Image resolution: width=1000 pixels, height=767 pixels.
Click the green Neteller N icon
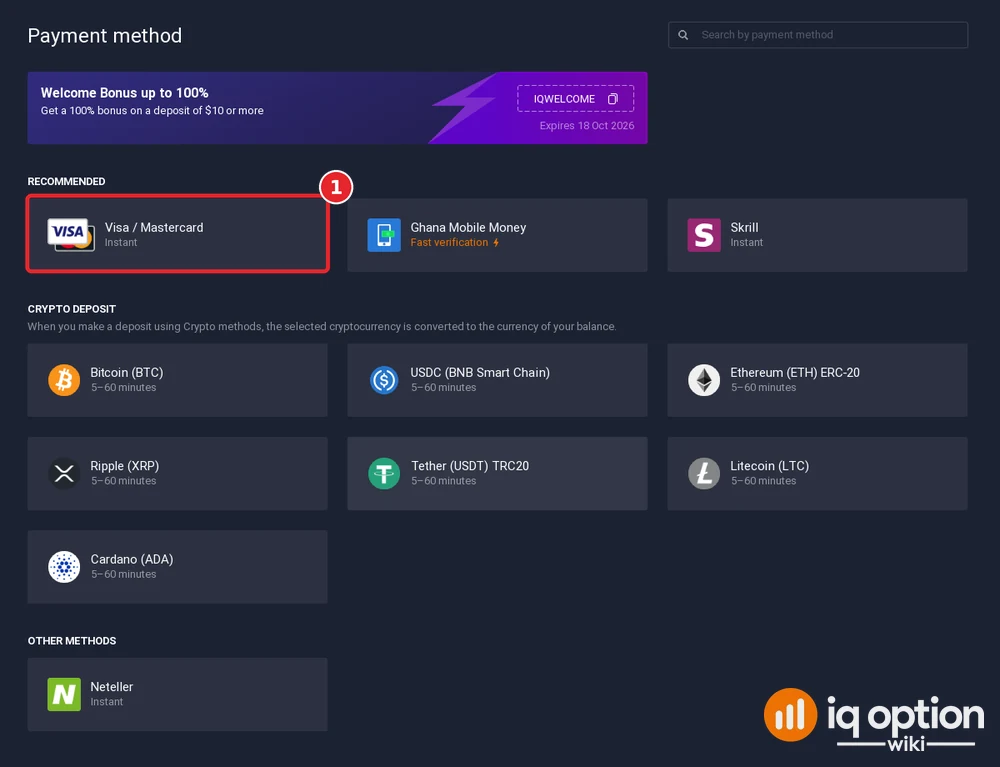tap(64, 694)
